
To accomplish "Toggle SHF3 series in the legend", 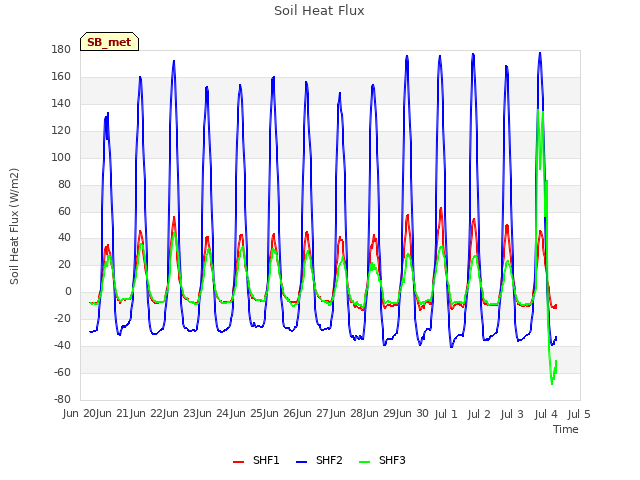I will [382, 460].
